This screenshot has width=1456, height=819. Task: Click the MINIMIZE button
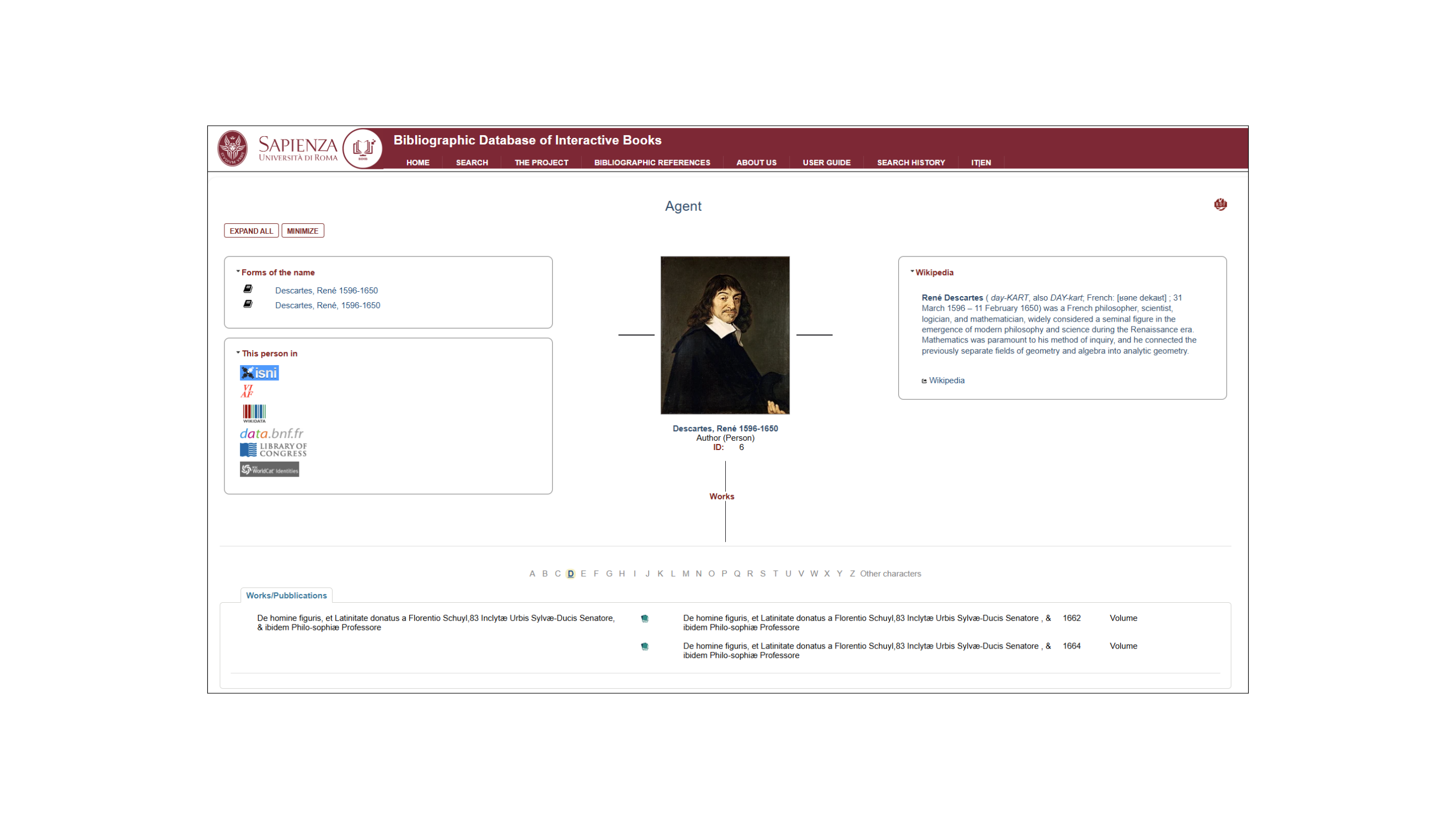click(302, 231)
